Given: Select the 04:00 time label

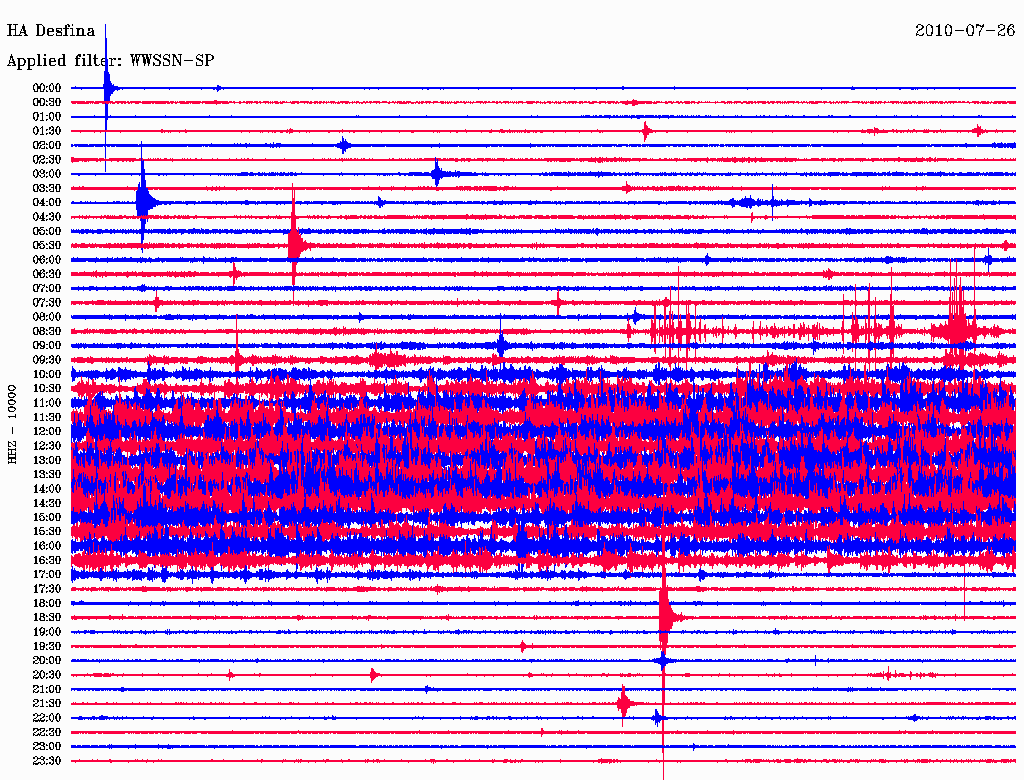Looking at the screenshot, I should 47,203.
